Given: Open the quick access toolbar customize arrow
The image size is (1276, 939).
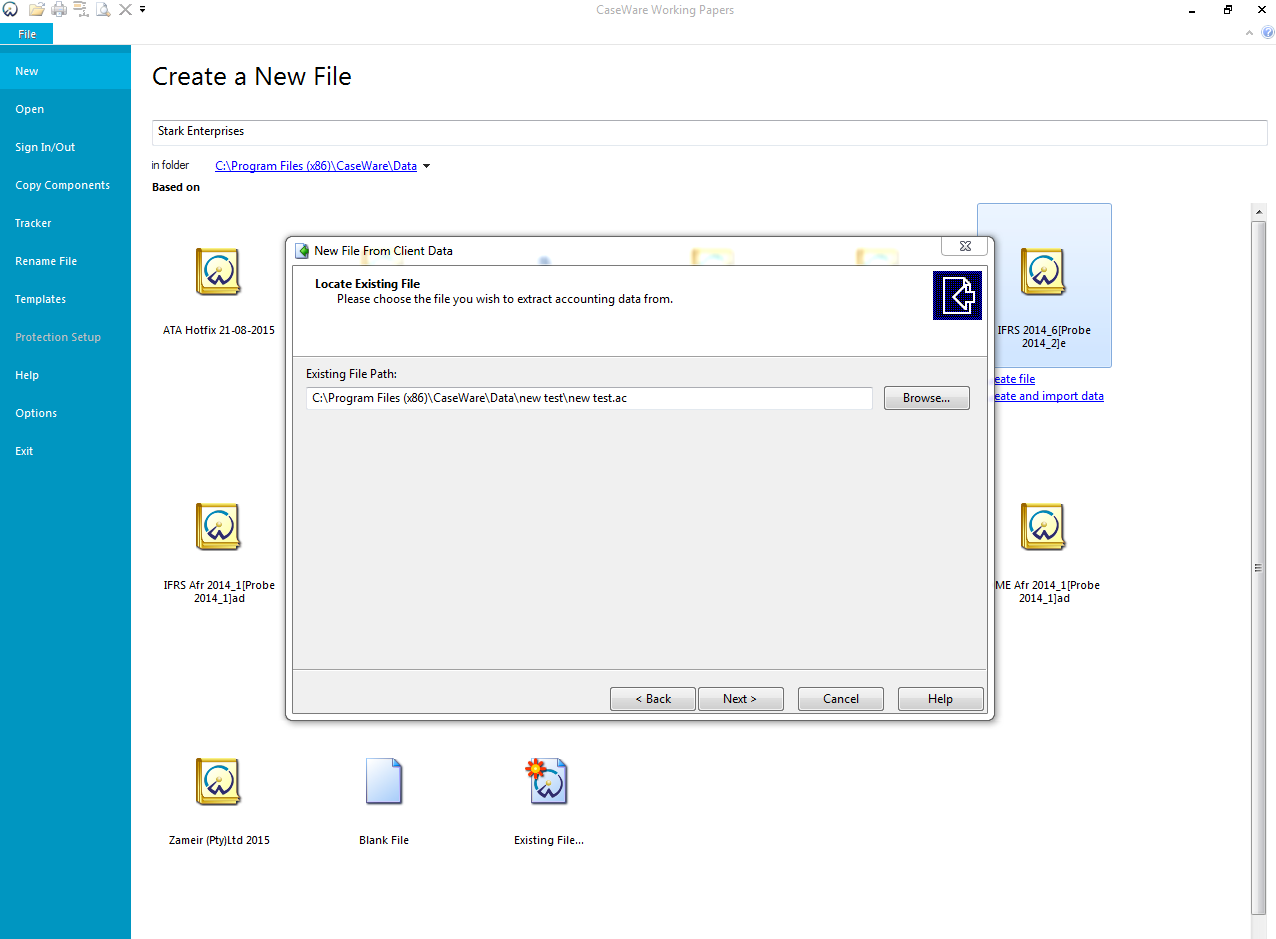Looking at the screenshot, I should [143, 9].
